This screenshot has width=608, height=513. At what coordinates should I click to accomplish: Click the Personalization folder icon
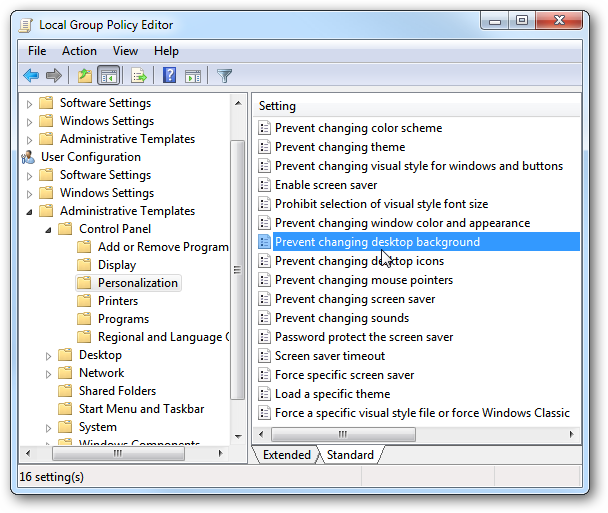click(84, 283)
